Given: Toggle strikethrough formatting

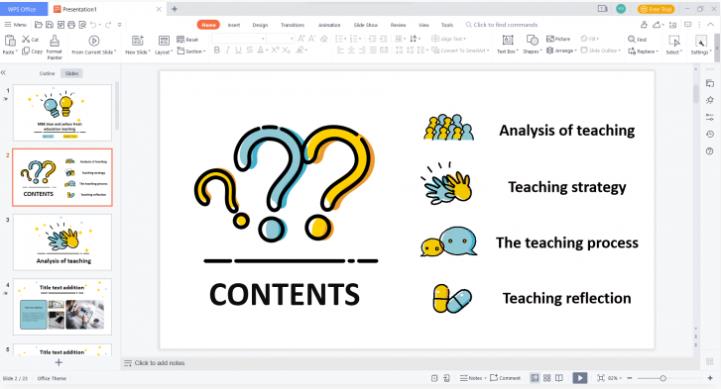Looking at the screenshot, I should [x=249, y=50].
